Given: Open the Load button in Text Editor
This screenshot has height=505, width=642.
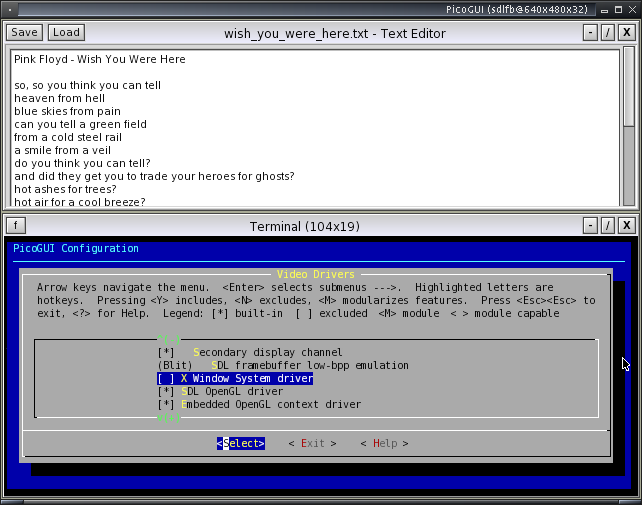Looking at the screenshot, I should (66, 32).
